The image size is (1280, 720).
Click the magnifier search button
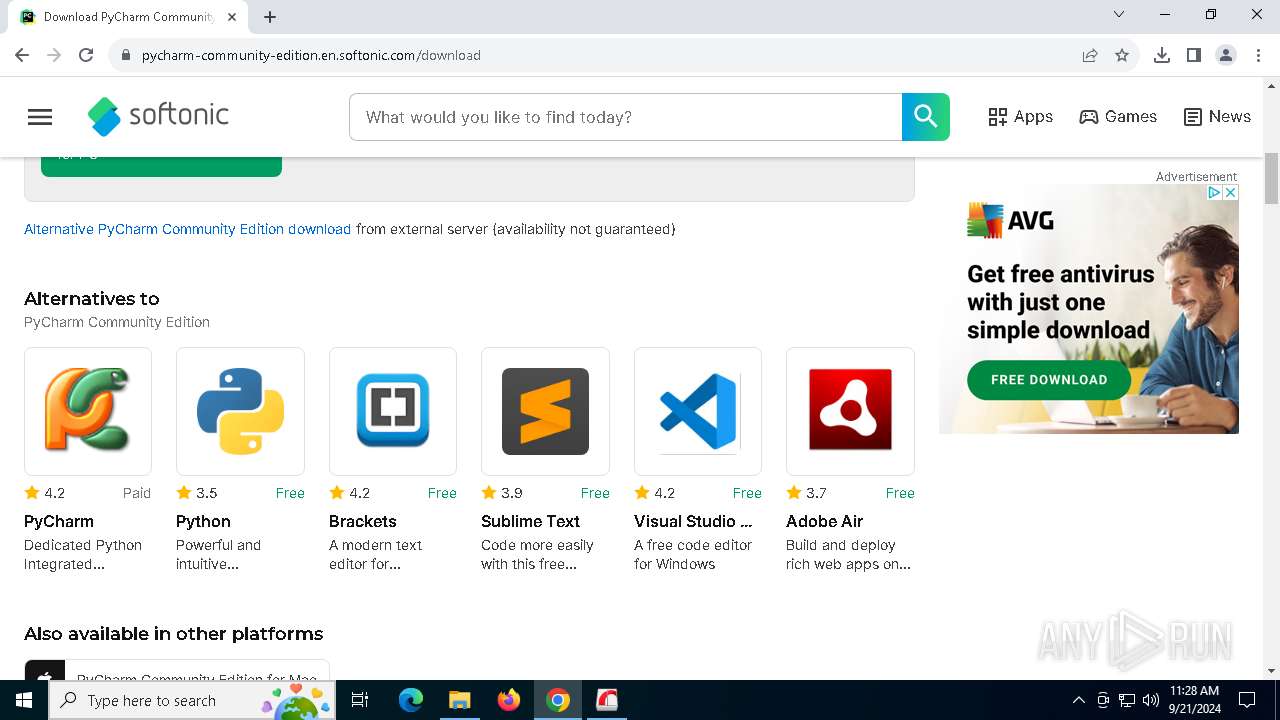[926, 117]
